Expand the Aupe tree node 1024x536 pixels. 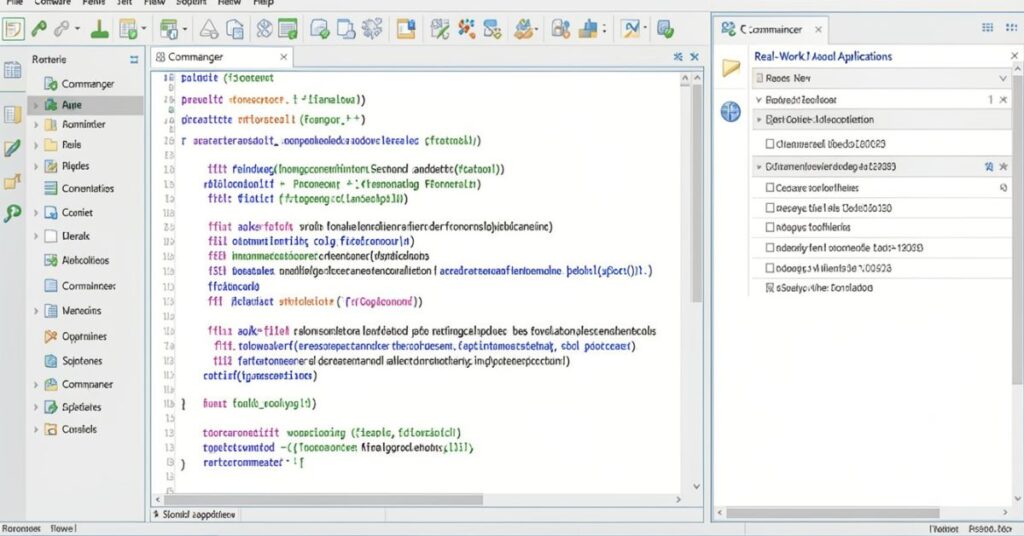point(36,105)
